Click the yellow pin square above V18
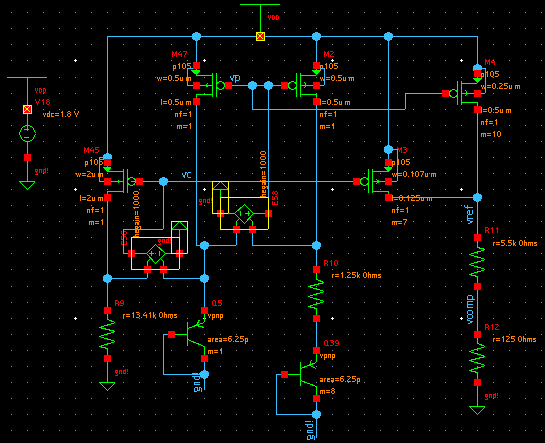 [x=27, y=109]
